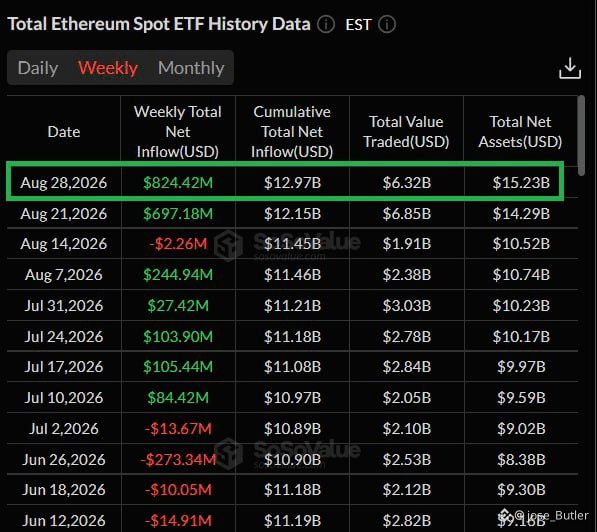Select the Jul 17,2026 date cell

tap(64, 367)
